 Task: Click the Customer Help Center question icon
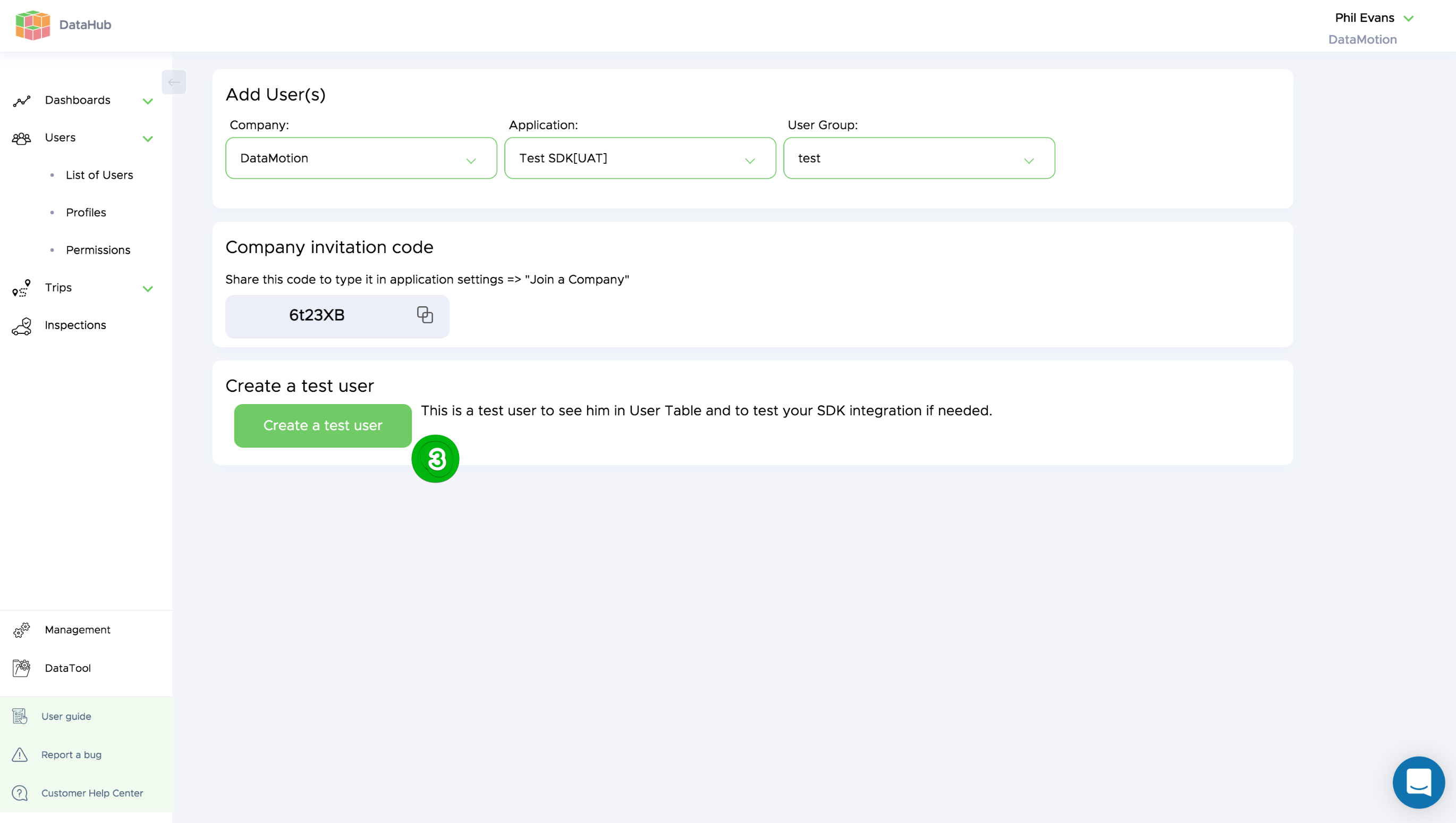pos(20,793)
